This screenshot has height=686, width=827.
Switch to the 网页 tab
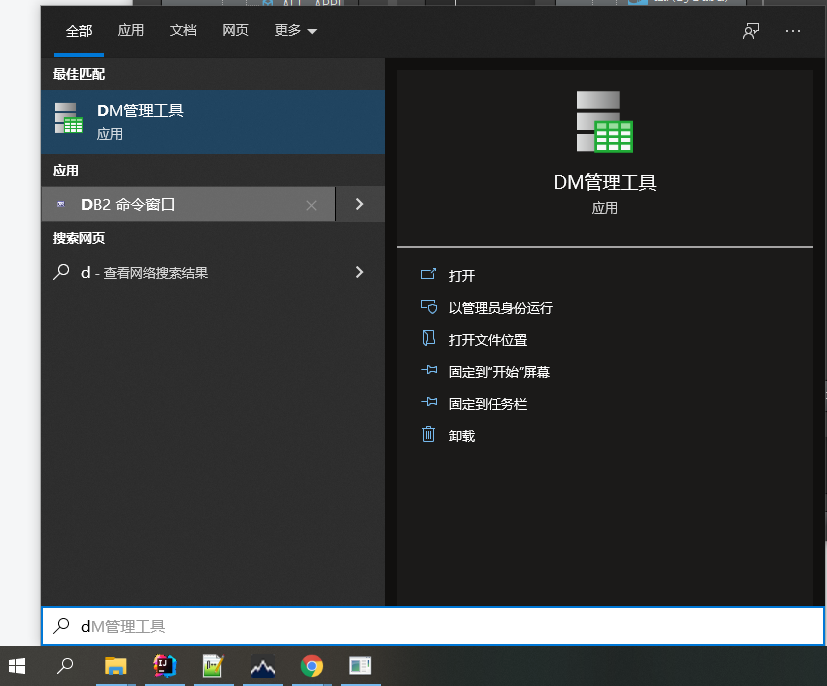click(235, 30)
